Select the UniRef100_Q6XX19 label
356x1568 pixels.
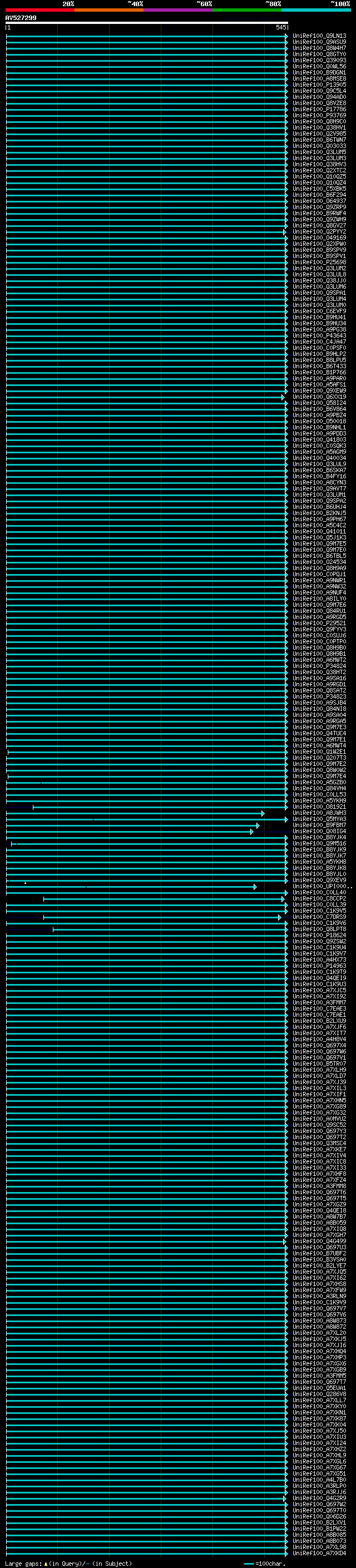pyautogui.click(x=319, y=397)
